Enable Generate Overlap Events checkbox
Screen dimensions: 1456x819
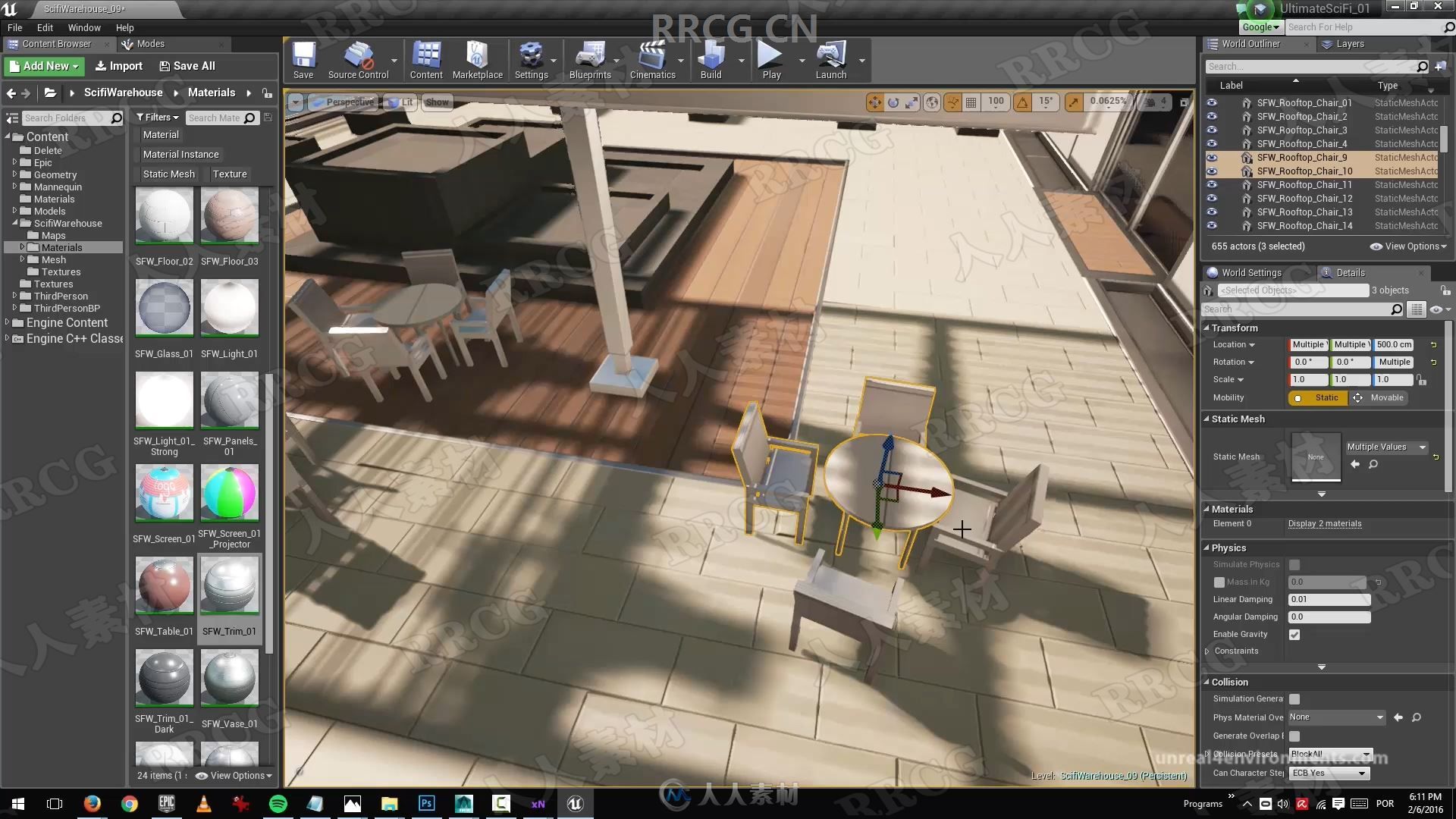[x=1294, y=735]
